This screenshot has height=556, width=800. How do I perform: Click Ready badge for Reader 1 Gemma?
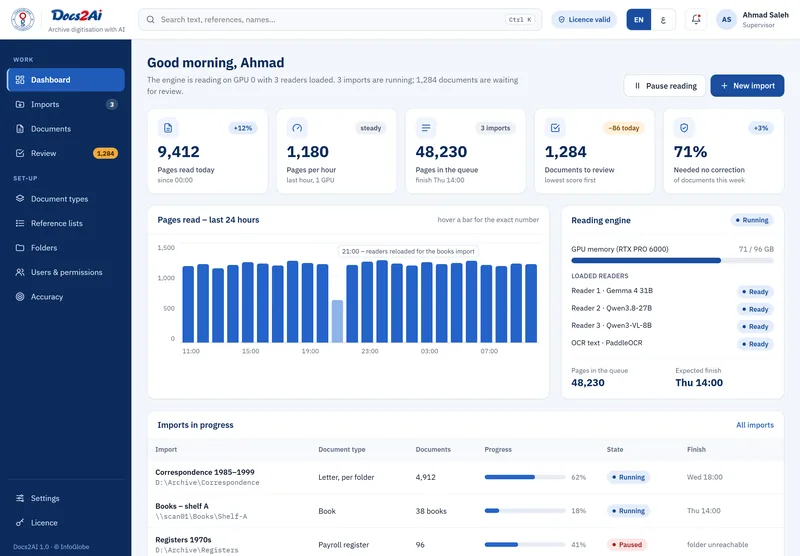(x=755, y=292)
